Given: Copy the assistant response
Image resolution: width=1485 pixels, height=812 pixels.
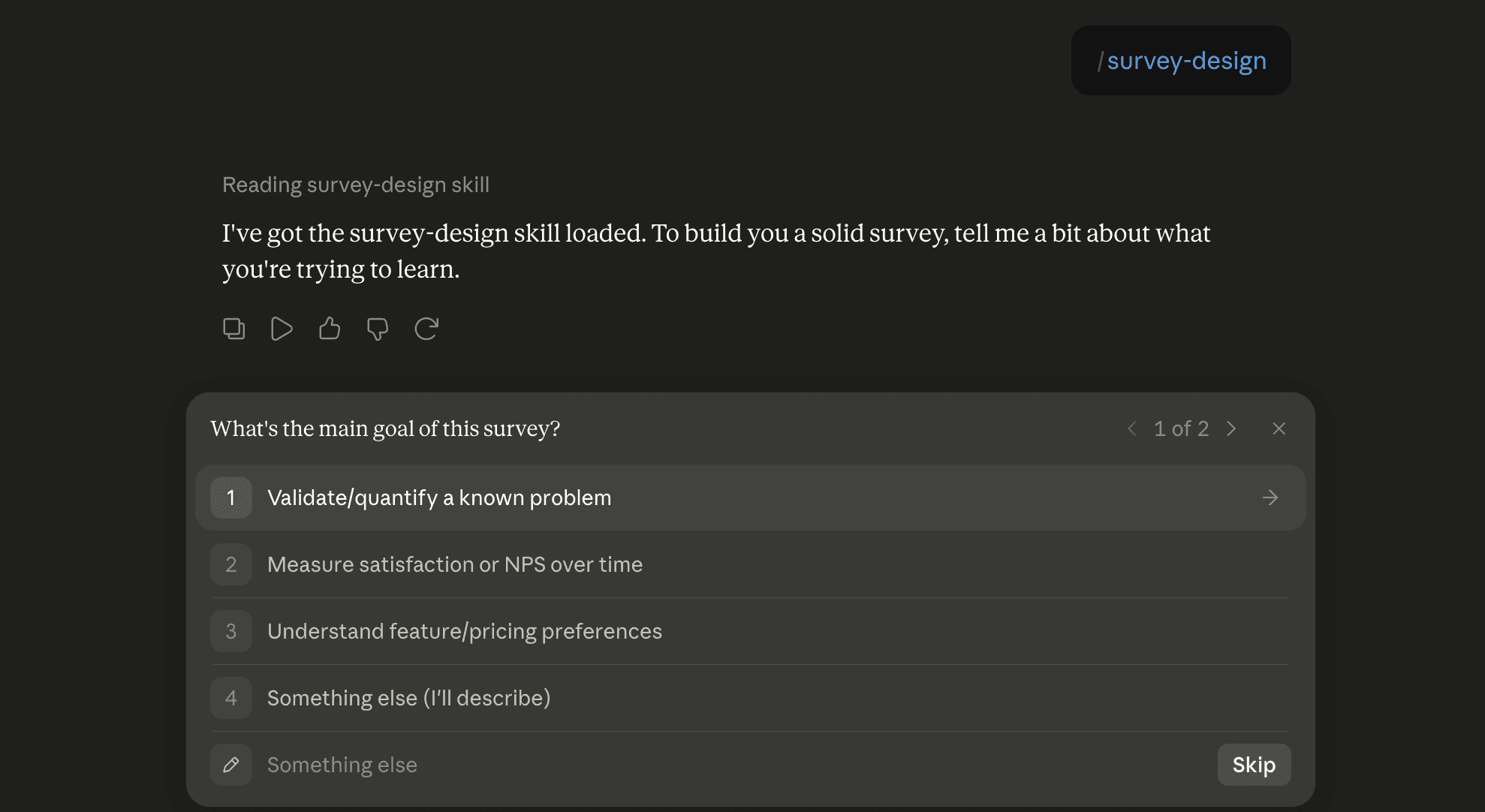Looking at the screenshot, I should (x=234, y=329).
